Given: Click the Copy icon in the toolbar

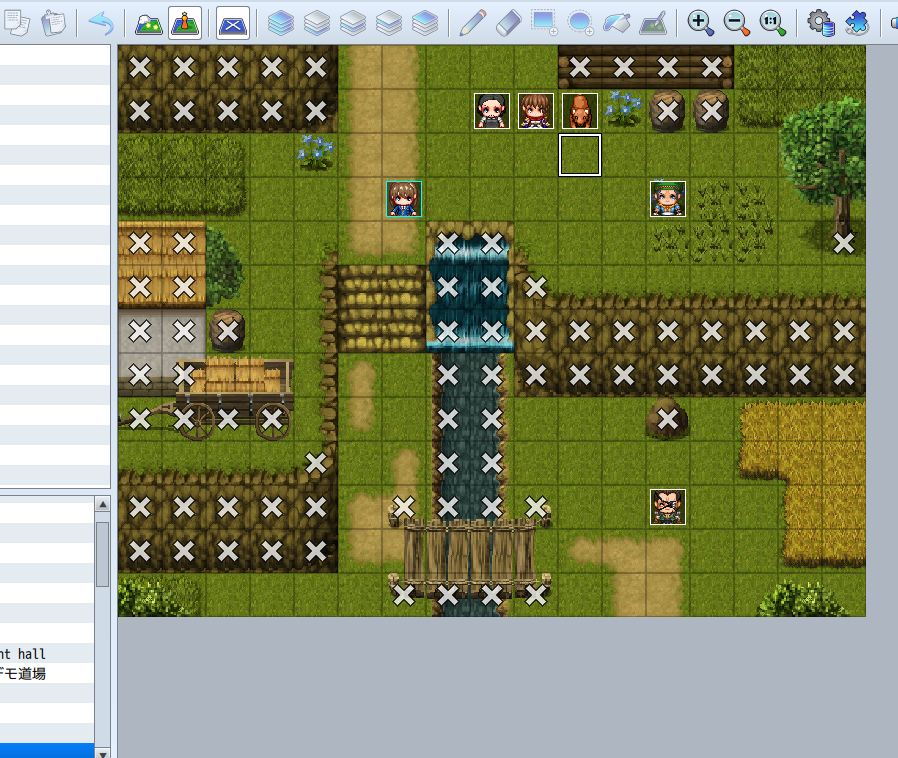Looking at the screenshot, I should click(x=17, y=23).
